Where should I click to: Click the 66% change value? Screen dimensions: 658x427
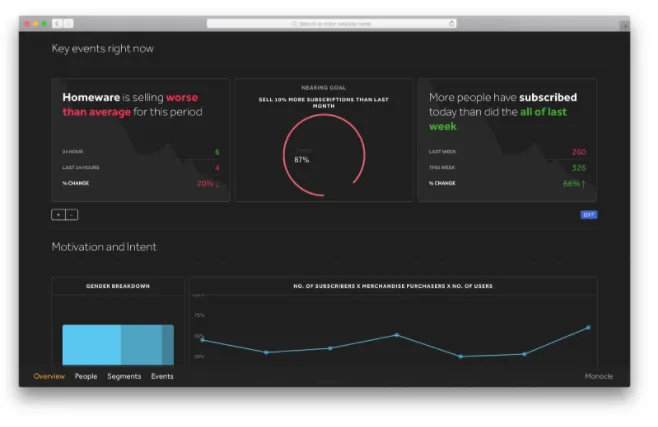tap(574, 184)
